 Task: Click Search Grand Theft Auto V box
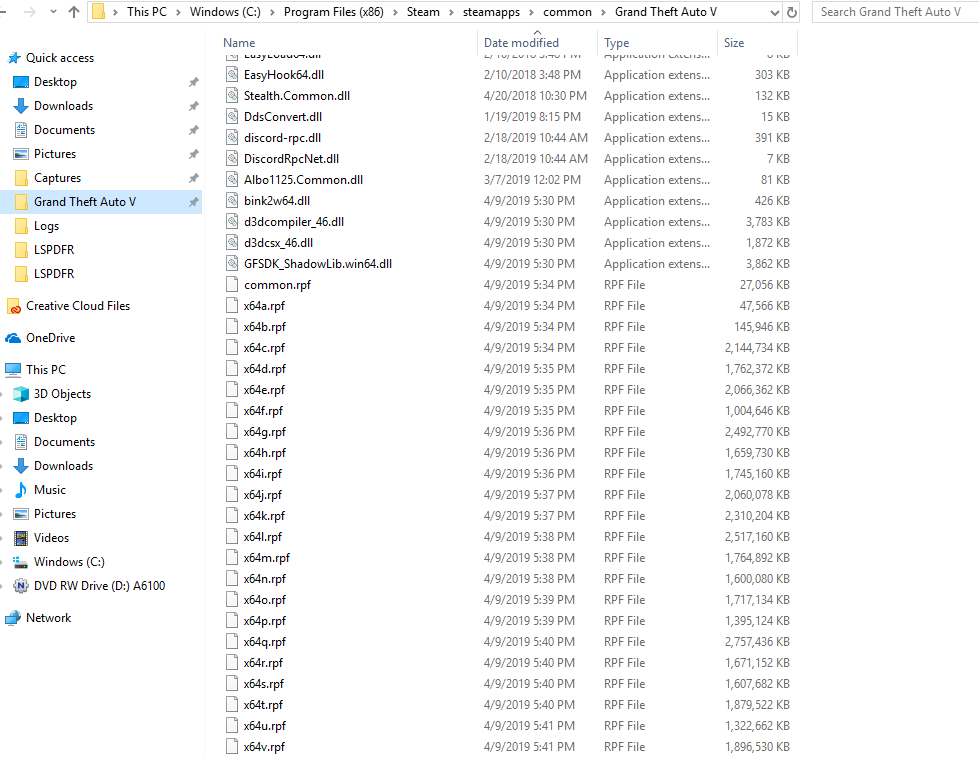tap(895, 12)
